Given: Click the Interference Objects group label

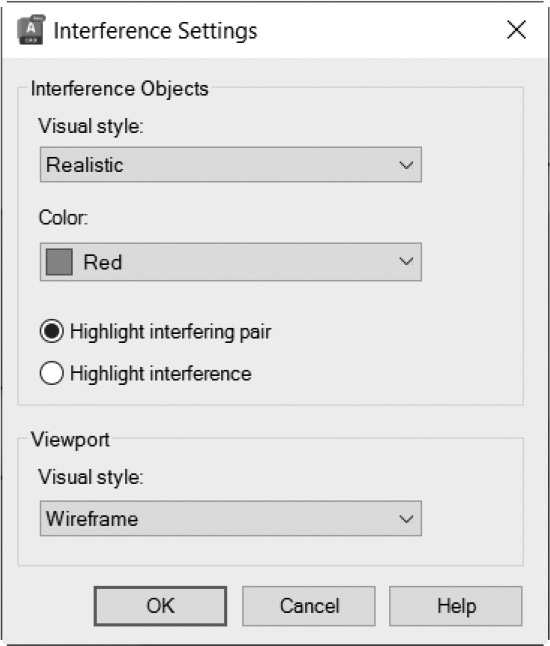Looking at the screenshot, I should [120, 89].
